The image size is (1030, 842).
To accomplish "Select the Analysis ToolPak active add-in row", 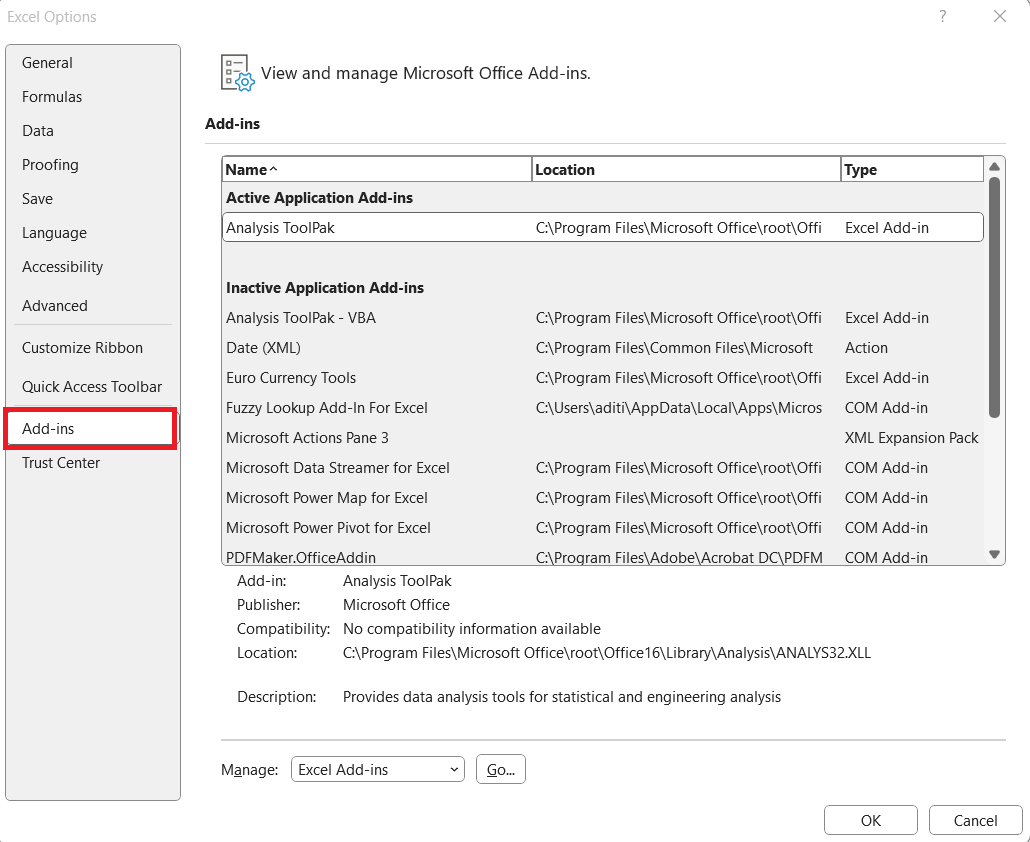I will pos(602,227).
